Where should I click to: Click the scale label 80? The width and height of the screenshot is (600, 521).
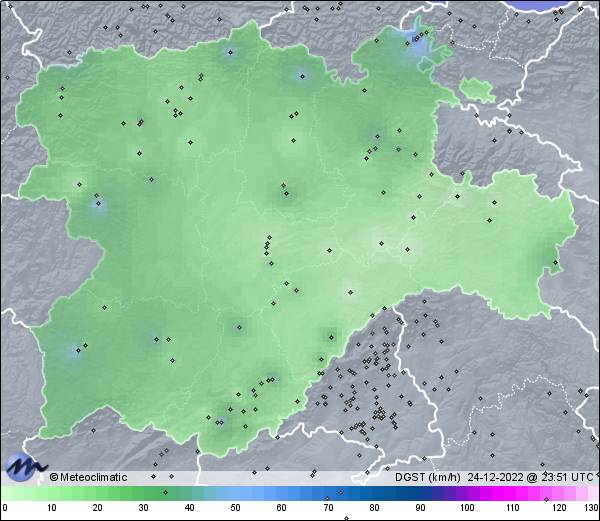coord(374,508)
